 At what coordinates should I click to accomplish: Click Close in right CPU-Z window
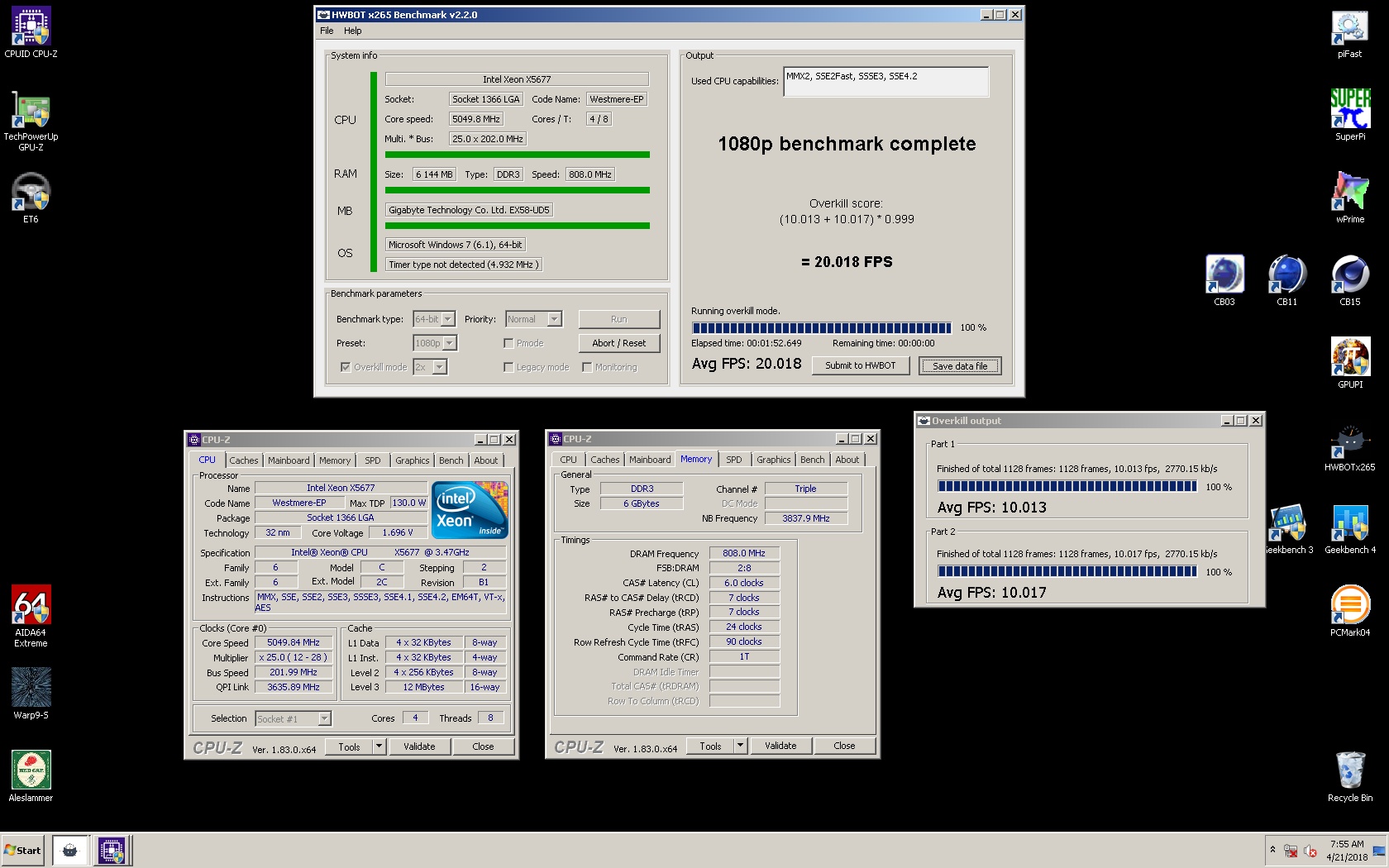844,746
